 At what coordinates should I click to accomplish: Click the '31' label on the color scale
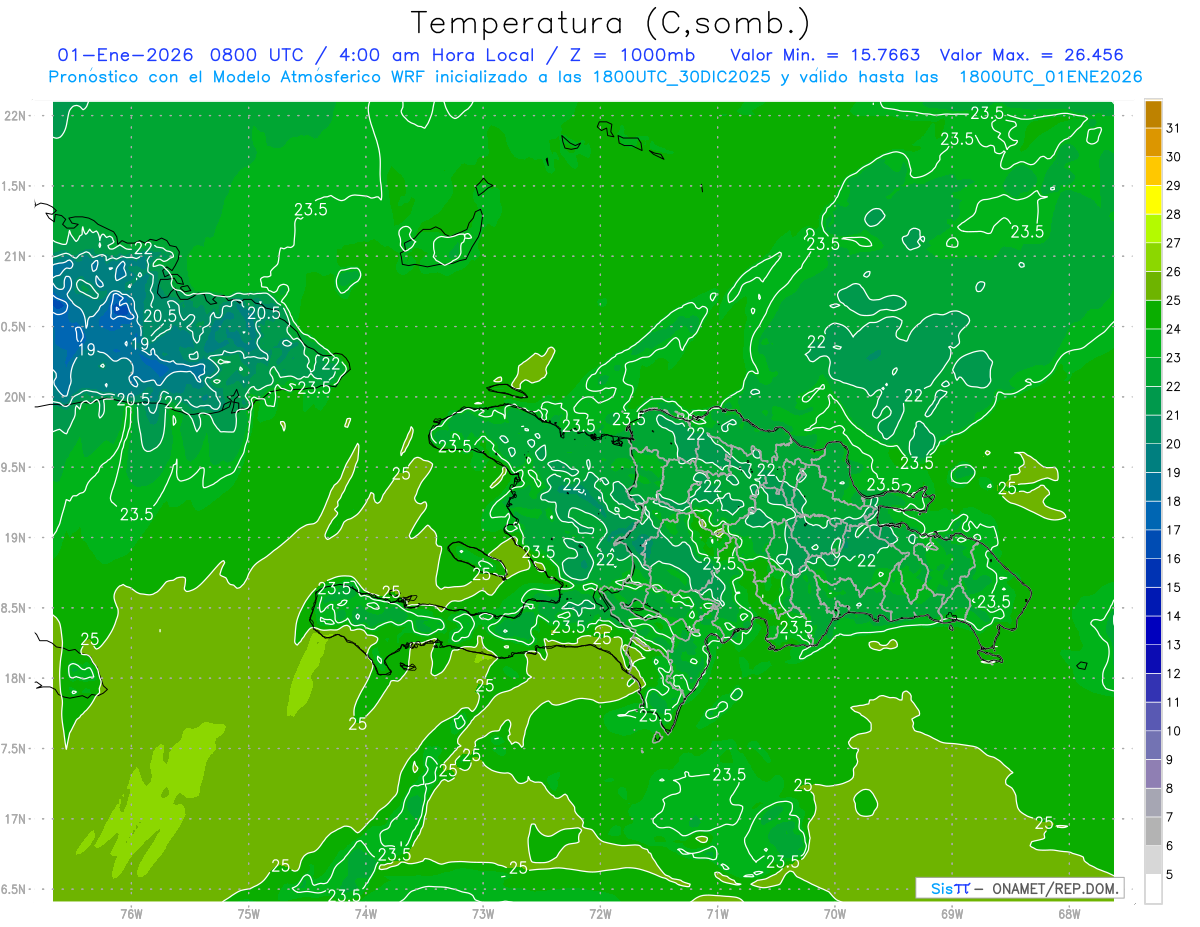pos(1173,128)
